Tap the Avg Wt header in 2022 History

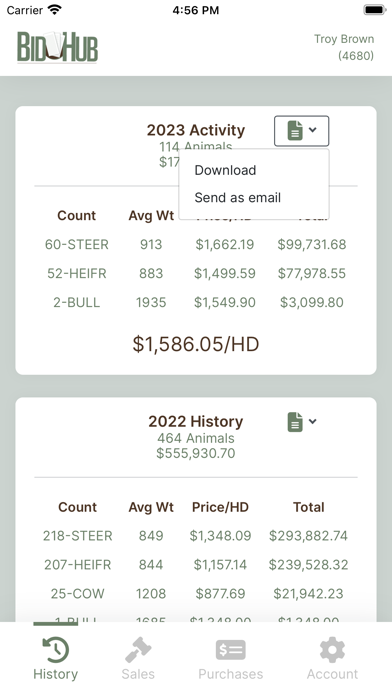pyautogui.click(x=151, y=507)
